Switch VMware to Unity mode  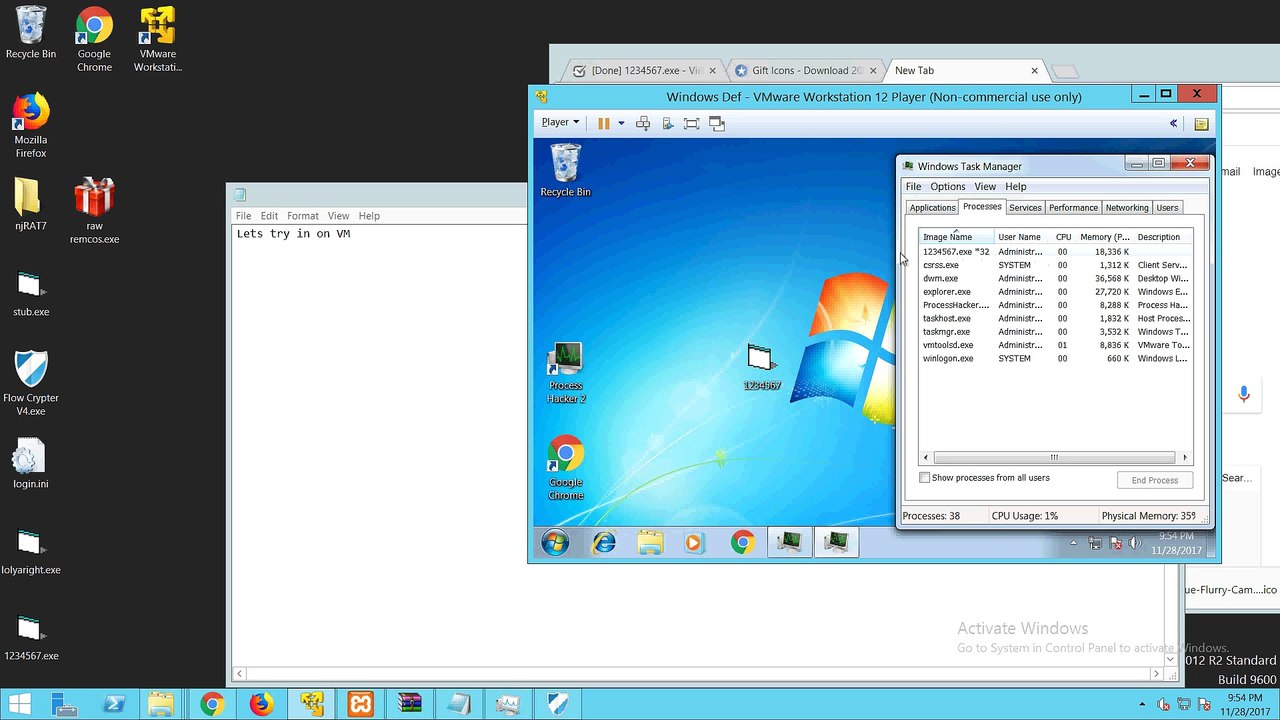click(716, 123)
